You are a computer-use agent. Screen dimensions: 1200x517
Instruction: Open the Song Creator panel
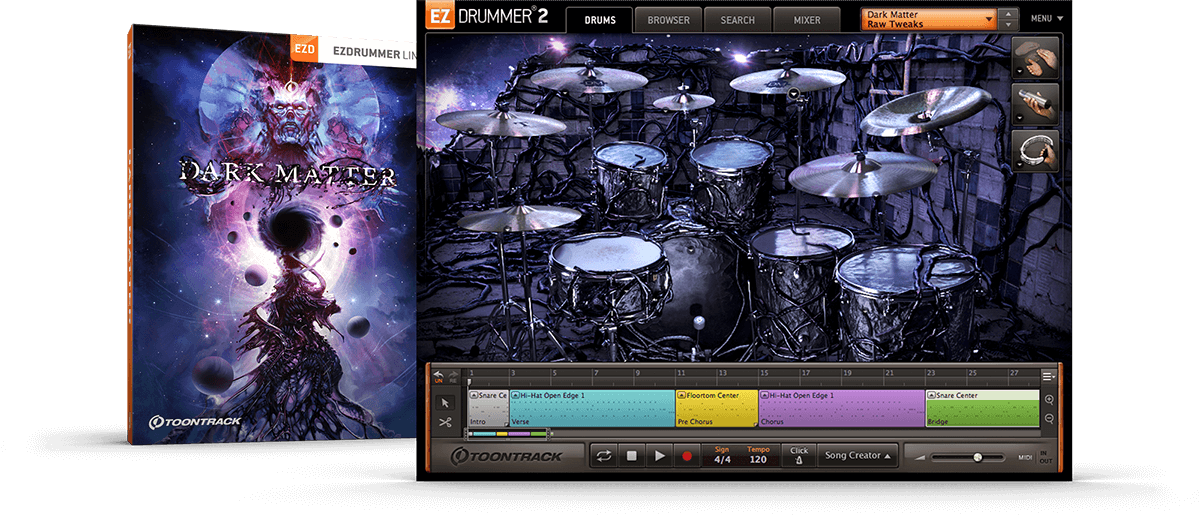pyautogui.click(x=858, y=455)
